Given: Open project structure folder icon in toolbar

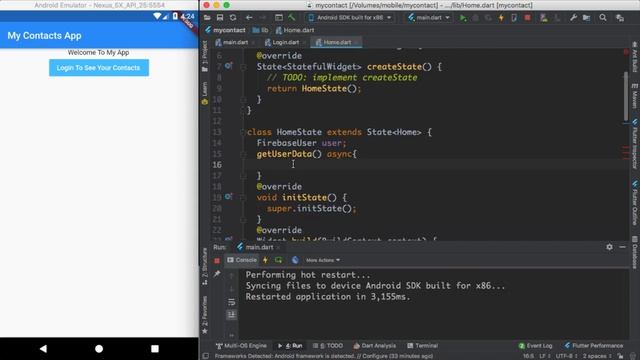Looking at the screenshot, I should coord(587,18).
